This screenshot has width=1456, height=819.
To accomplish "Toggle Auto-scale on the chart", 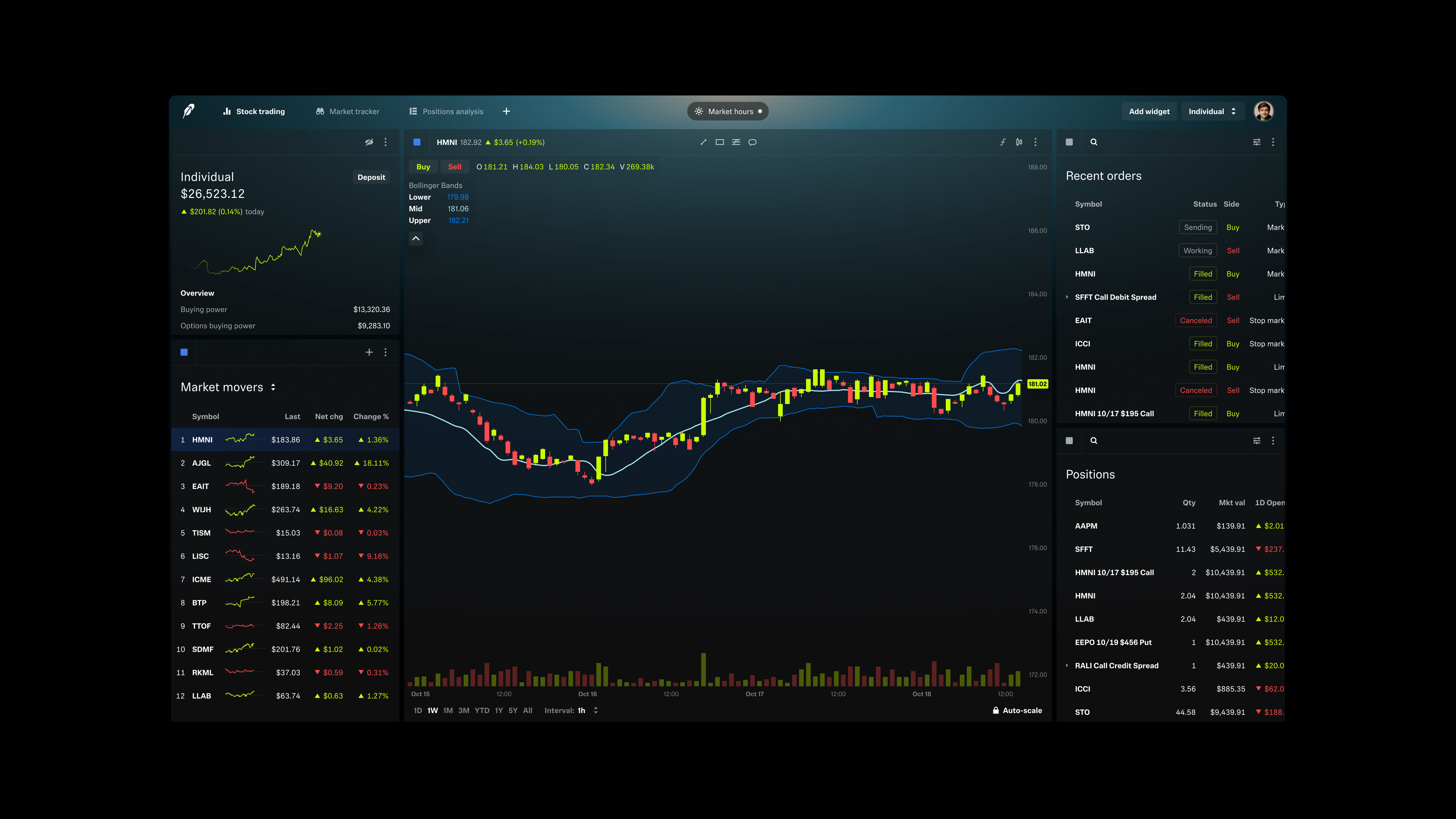I will tap(1017, 710).
